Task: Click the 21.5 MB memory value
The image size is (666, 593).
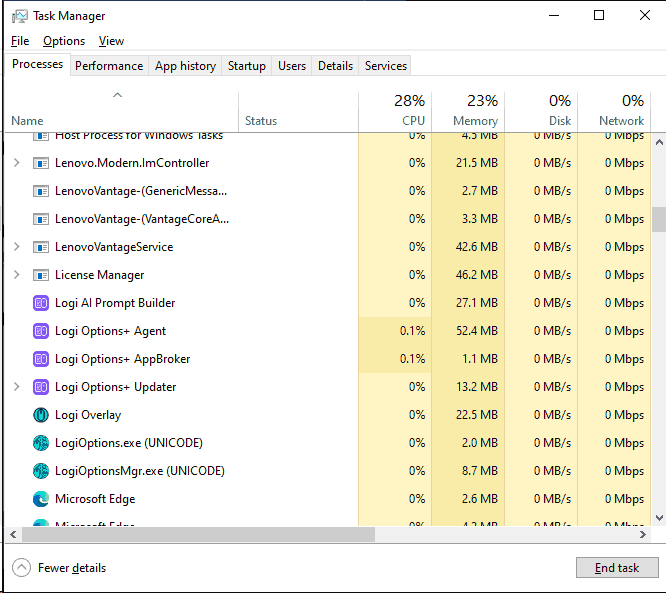Action: tap(477, 163)
